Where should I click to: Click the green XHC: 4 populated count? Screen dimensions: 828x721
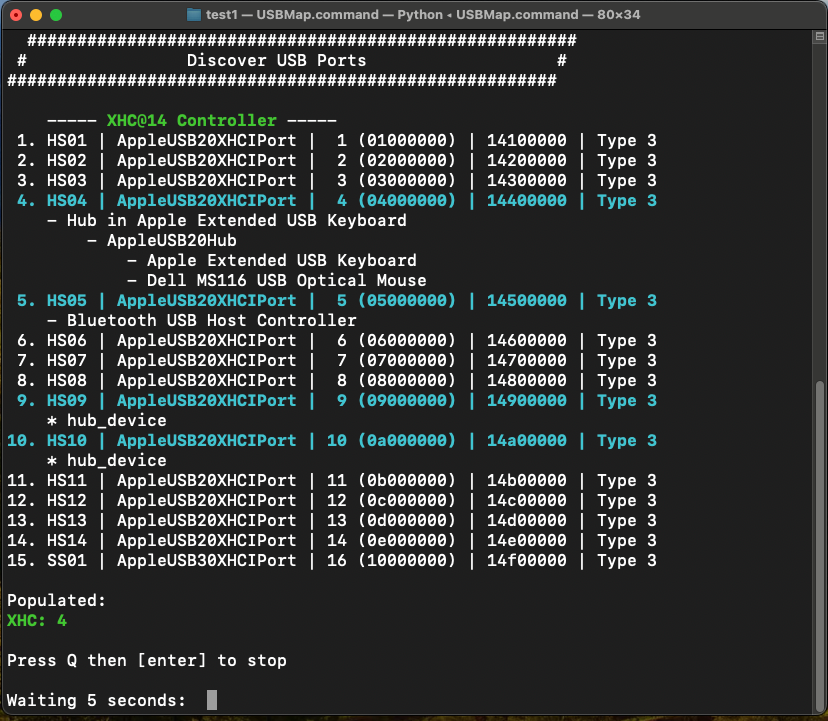click(x=37, y=620)
